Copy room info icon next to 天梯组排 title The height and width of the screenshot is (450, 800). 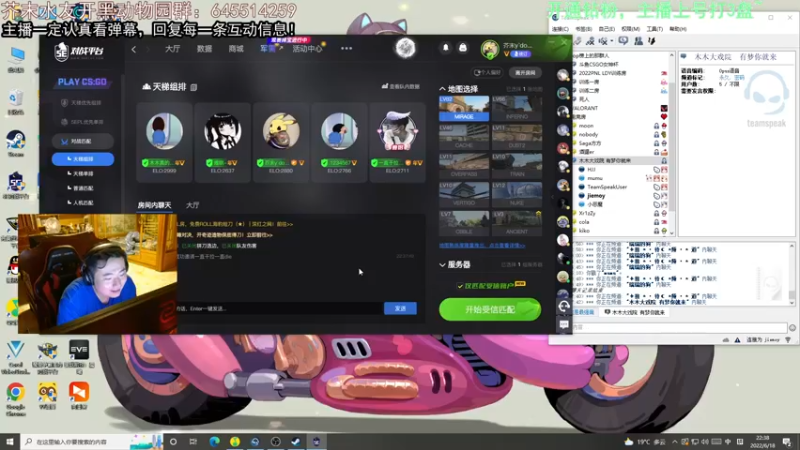(x=194, y=87)
